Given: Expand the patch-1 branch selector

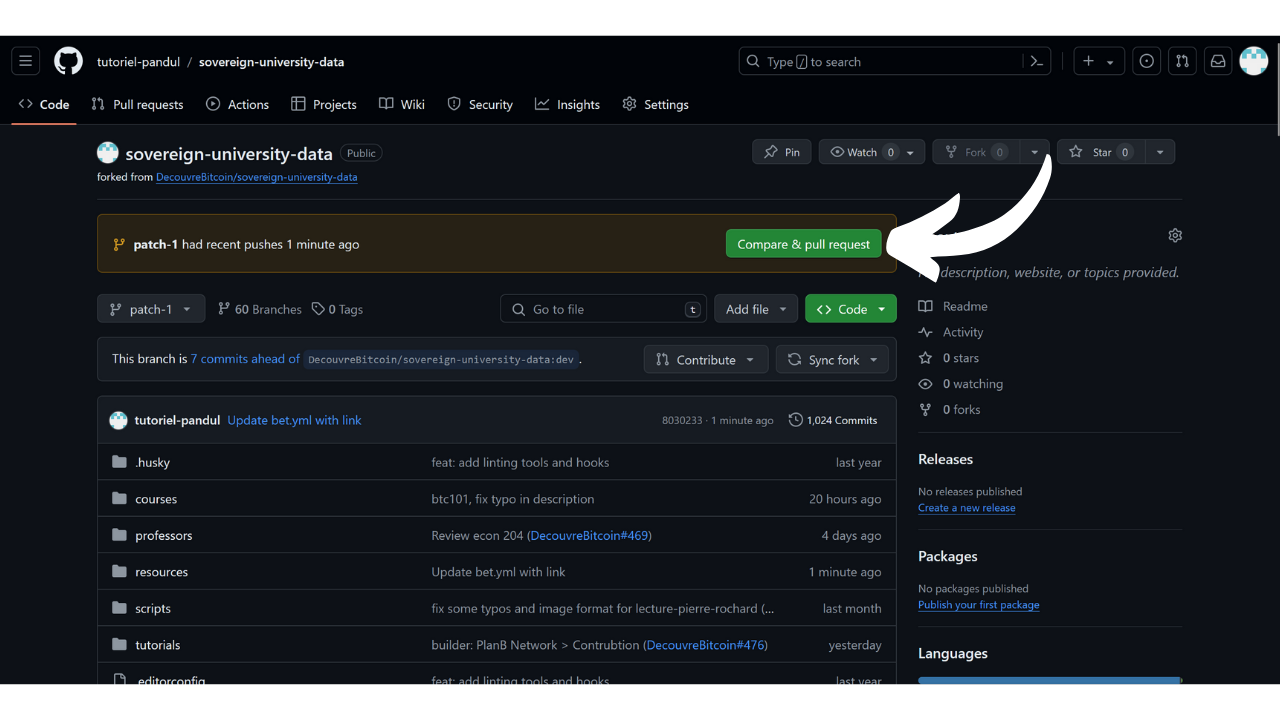Looking at the screenshot, I should pyautogui.click(x=151, y=309).
